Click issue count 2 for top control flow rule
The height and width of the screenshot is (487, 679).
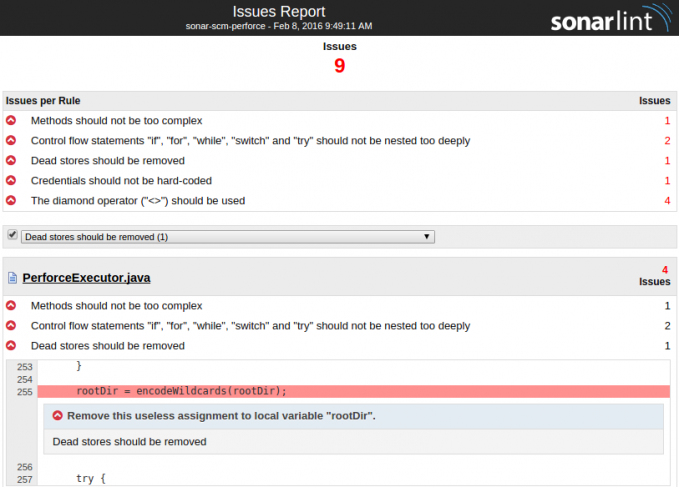667,141
